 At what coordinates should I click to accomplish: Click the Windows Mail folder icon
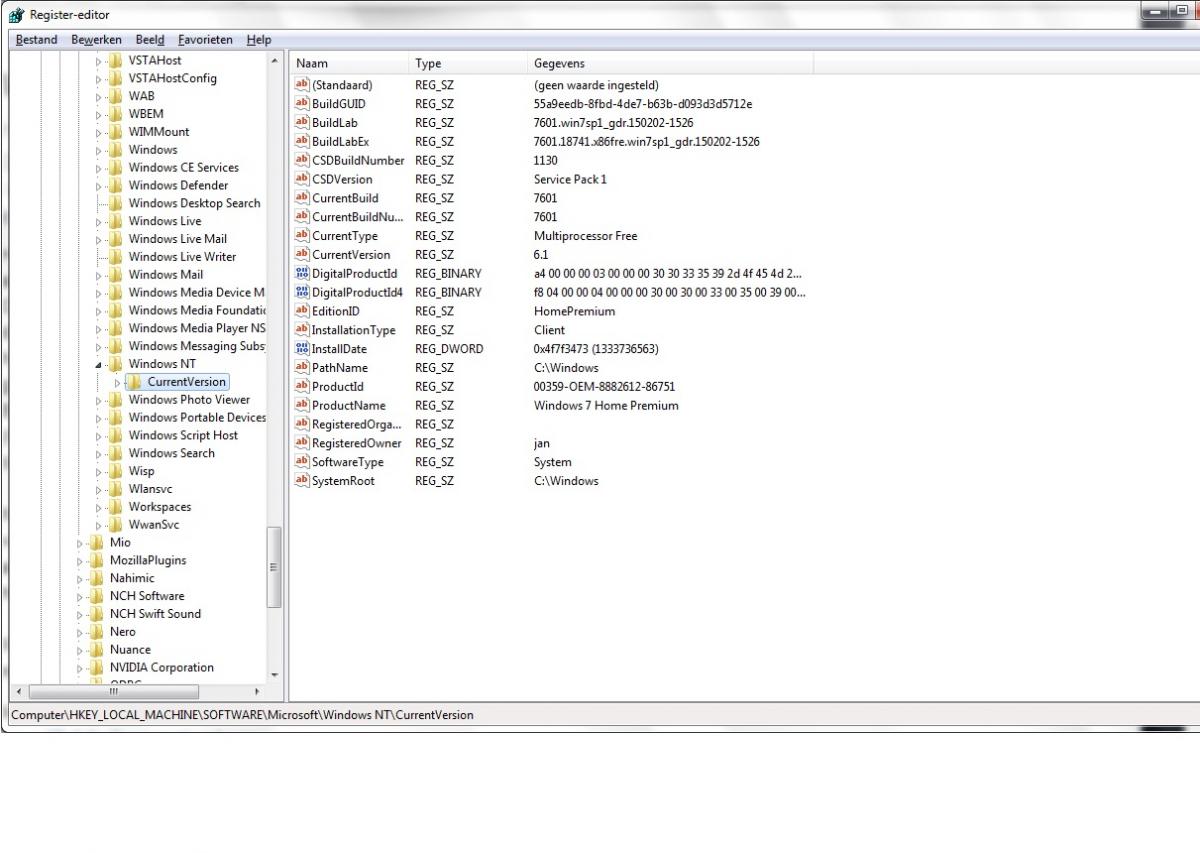coord(116,275)
